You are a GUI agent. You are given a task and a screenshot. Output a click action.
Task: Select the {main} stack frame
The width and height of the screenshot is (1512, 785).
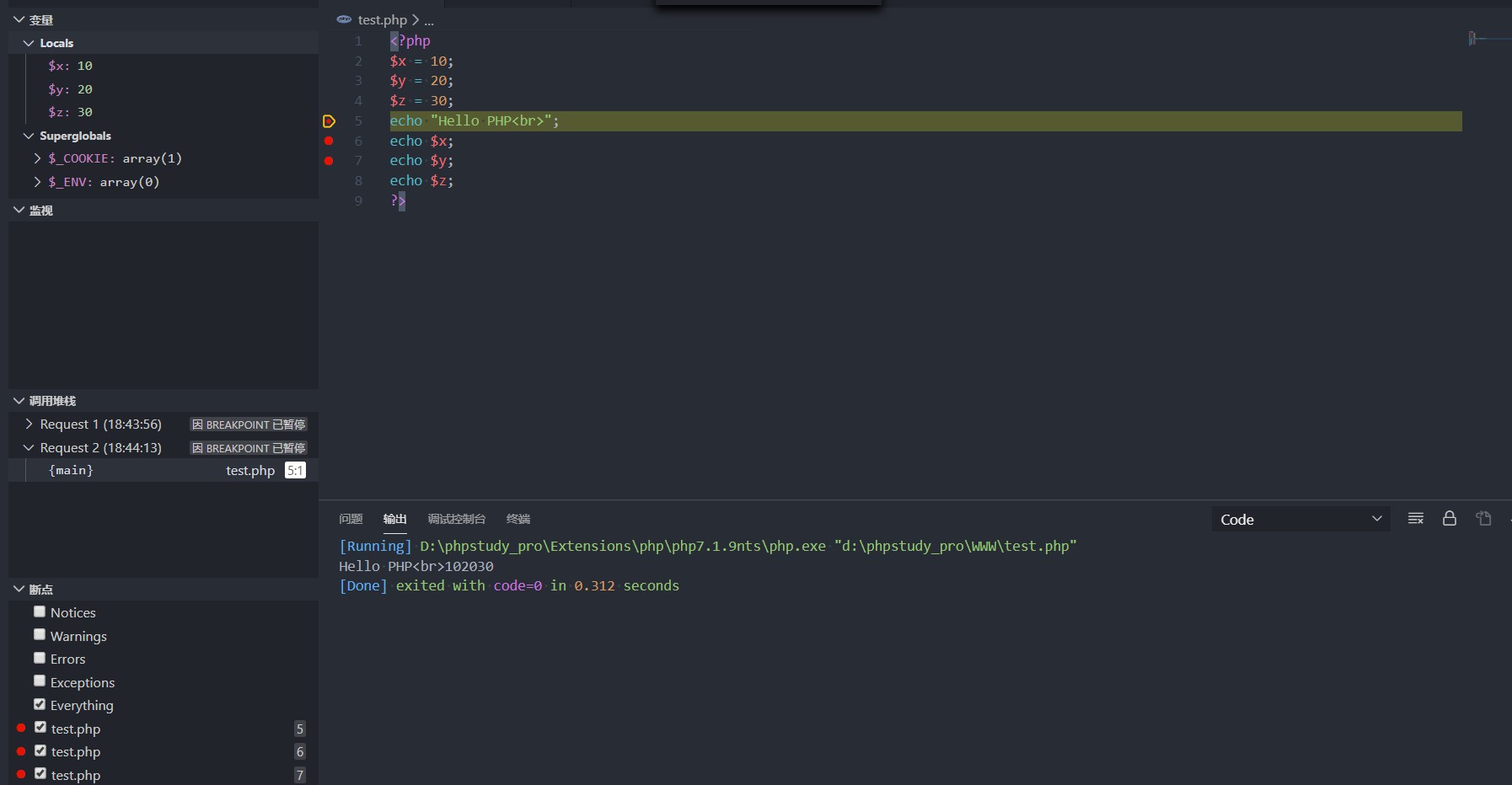click(x=164, y=470)
